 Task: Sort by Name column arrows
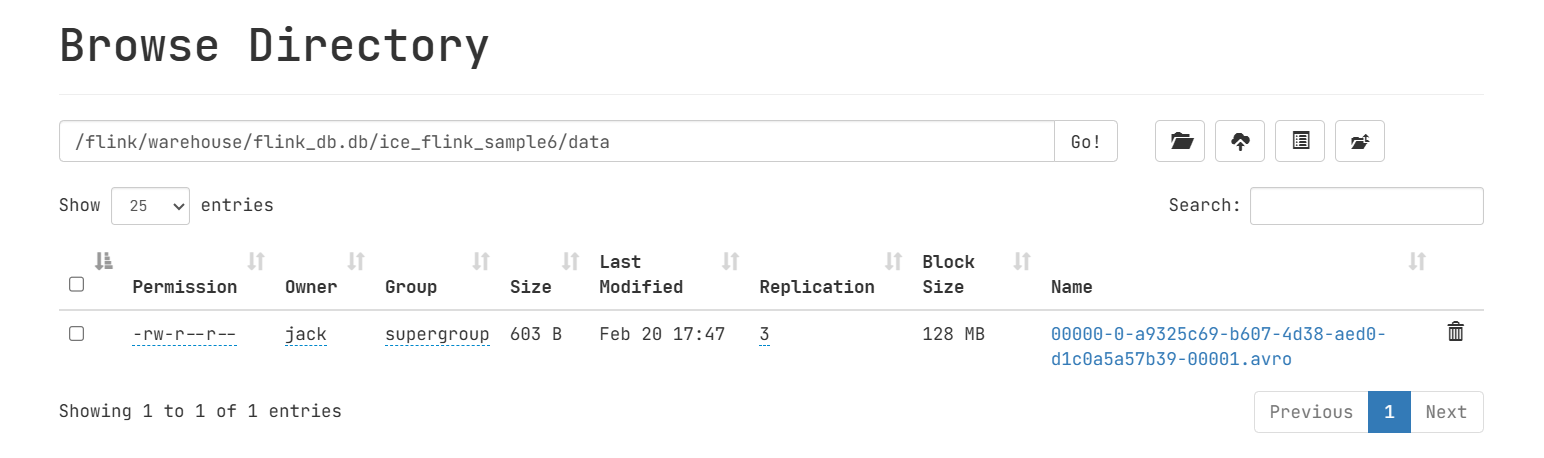coord(1417,262)
